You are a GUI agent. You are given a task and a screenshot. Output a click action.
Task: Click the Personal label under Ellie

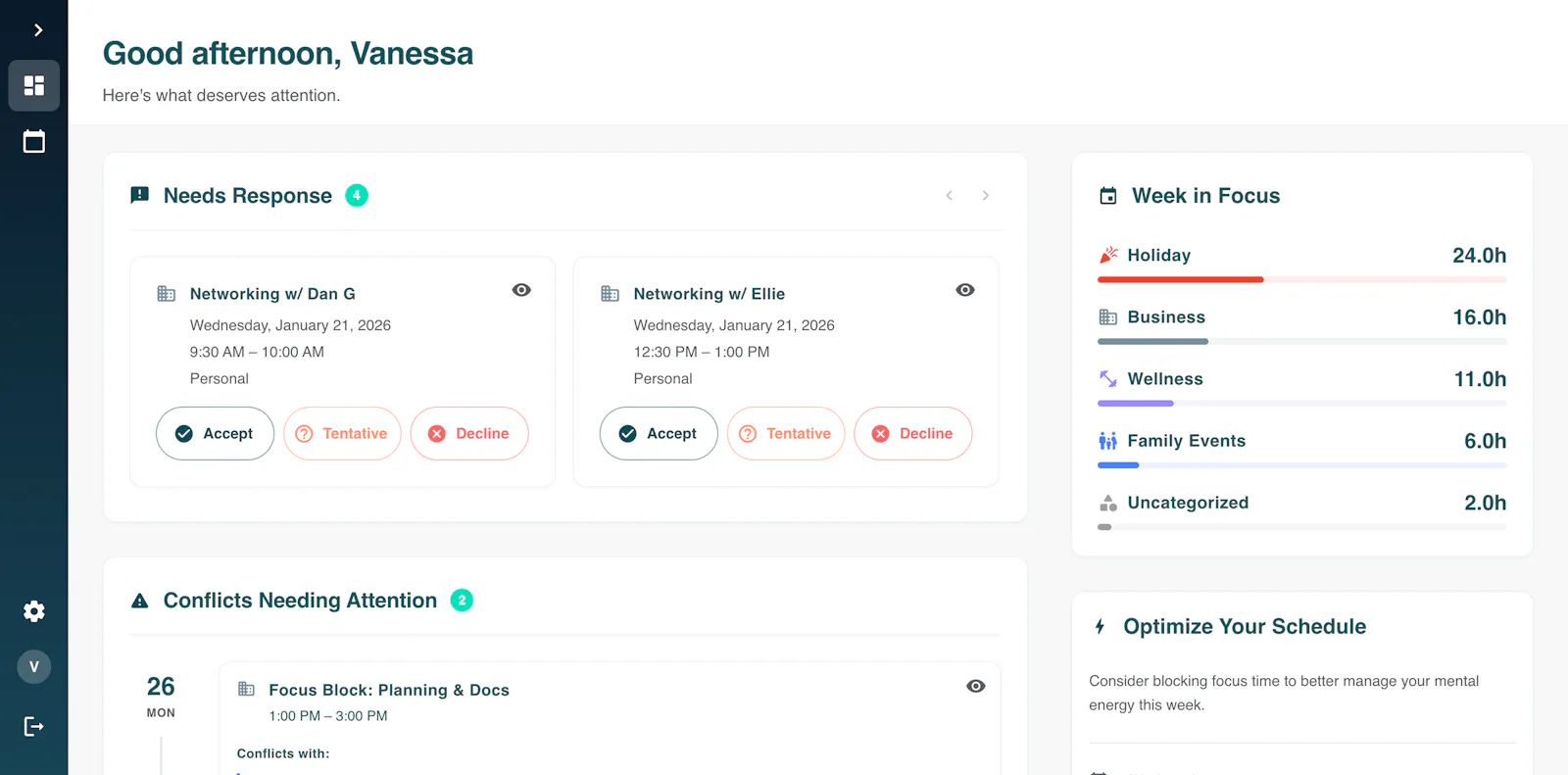tap(663, 378)
